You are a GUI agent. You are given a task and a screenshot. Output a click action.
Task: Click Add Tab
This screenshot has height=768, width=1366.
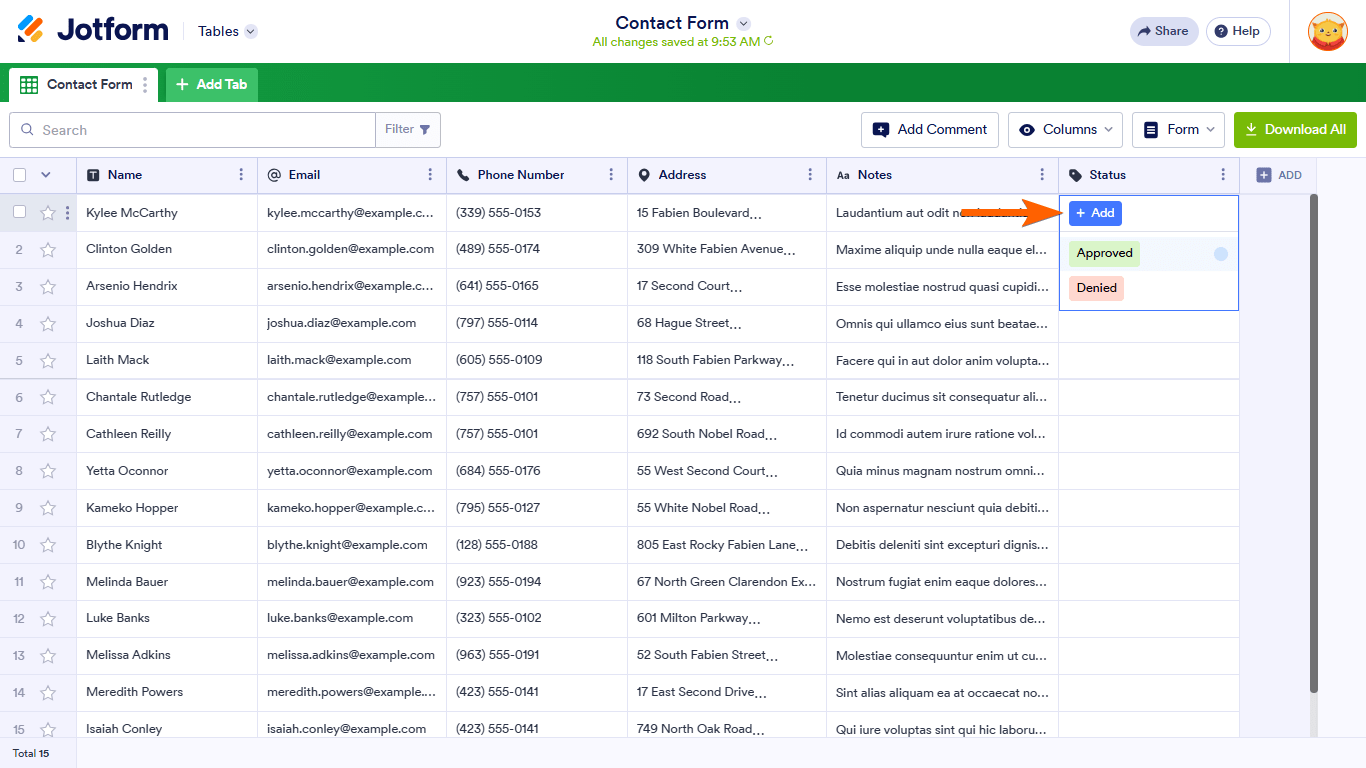pyautogui.click(x=212, y=85)
